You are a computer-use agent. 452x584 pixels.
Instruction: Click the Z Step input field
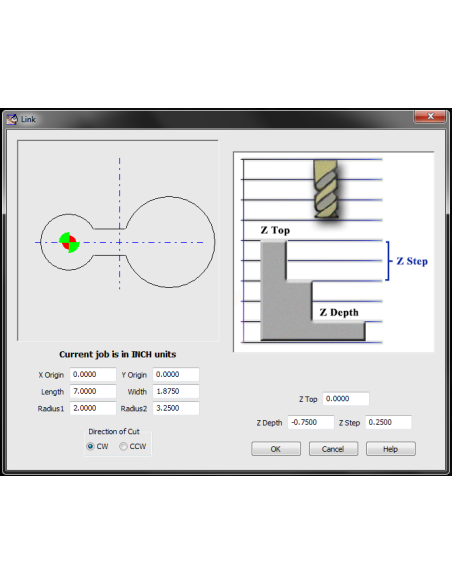tap(388, 422)
